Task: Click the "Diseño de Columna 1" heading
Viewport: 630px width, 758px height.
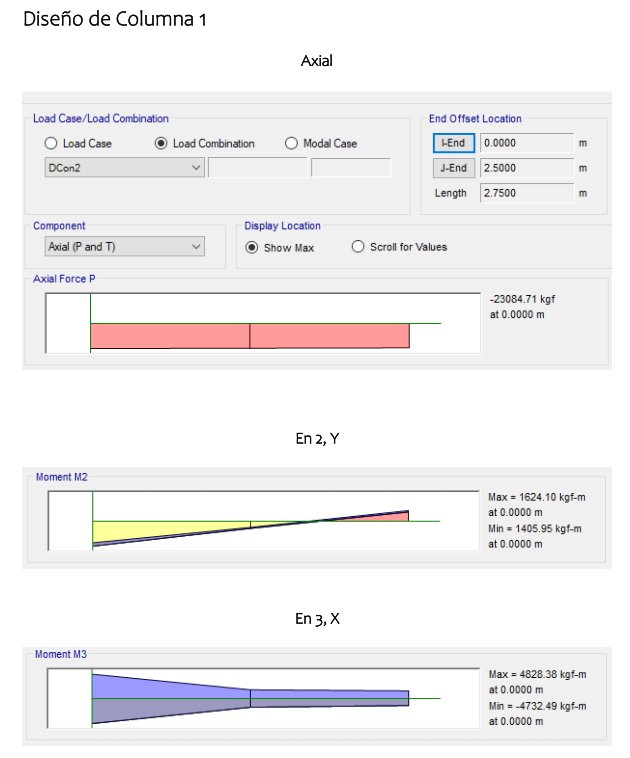Action: pyautogui.click(x=115, y=19)
